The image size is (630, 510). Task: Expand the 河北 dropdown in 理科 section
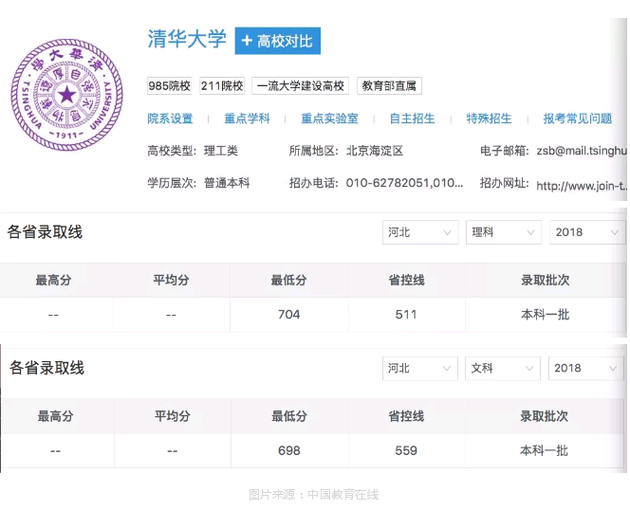click(420, 232)
